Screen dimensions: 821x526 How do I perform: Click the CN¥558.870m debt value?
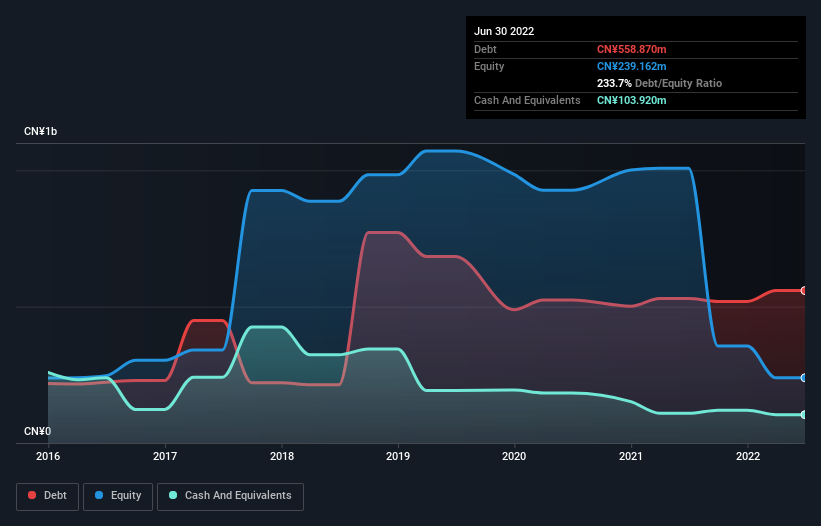click(x=631, y=49)
